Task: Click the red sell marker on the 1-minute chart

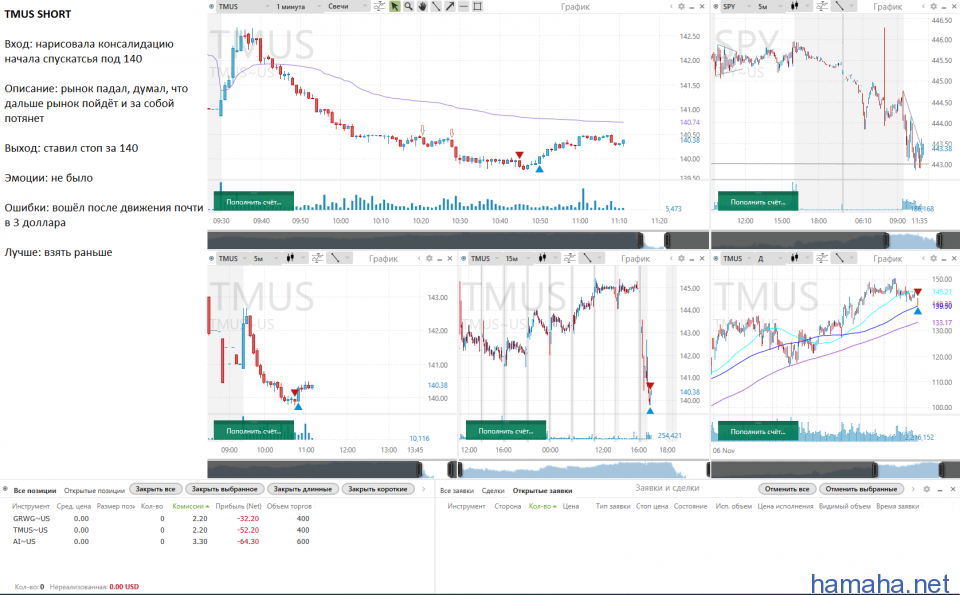Action: pos(519,155)
